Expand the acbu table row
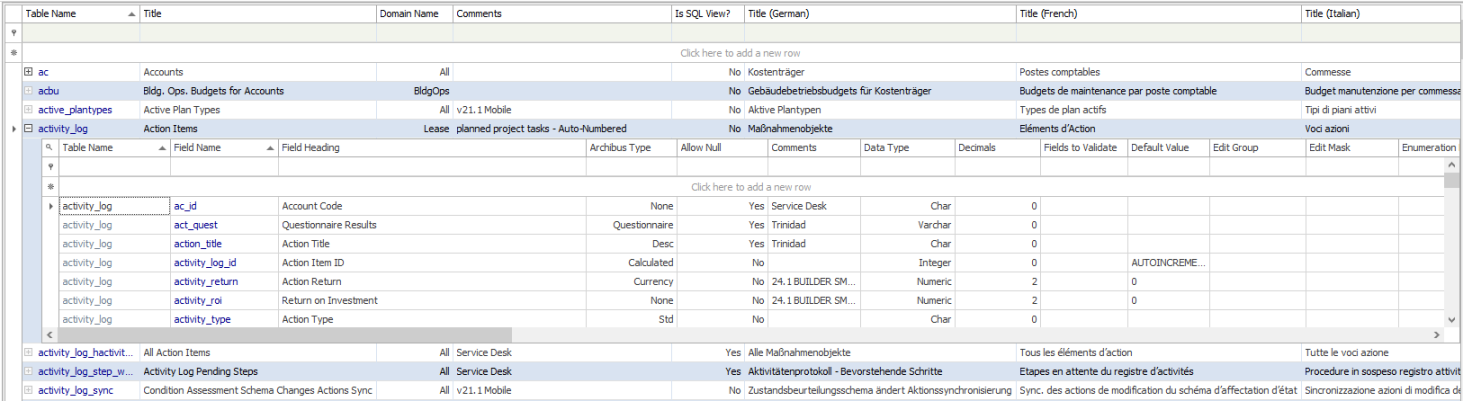 coord(29,91)
